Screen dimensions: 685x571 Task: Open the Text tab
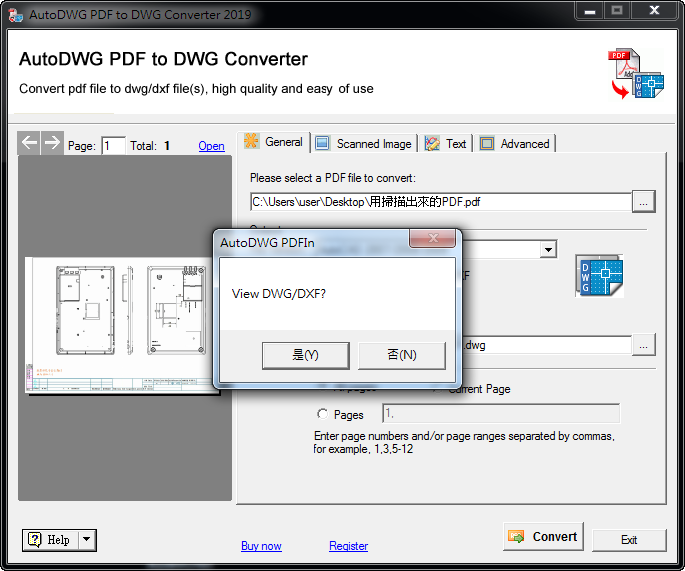click(x=446, y=143)
